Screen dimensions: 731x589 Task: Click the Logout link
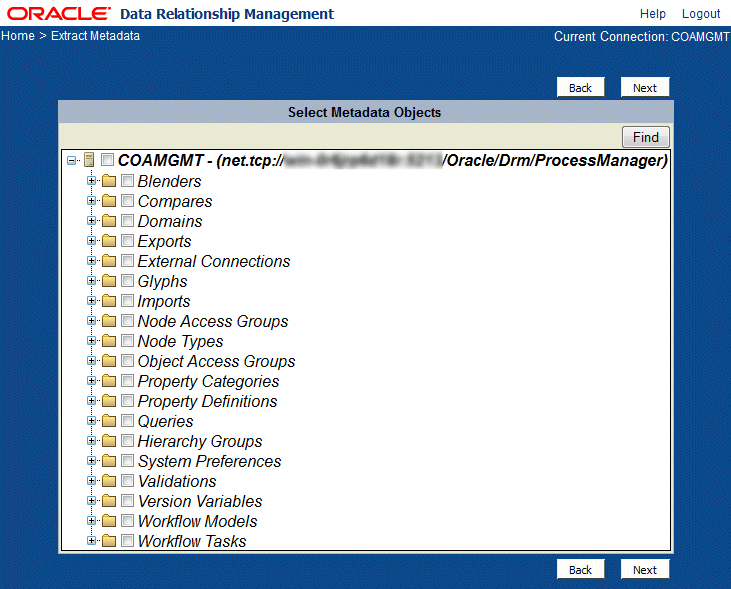click(x=701, y=14)
